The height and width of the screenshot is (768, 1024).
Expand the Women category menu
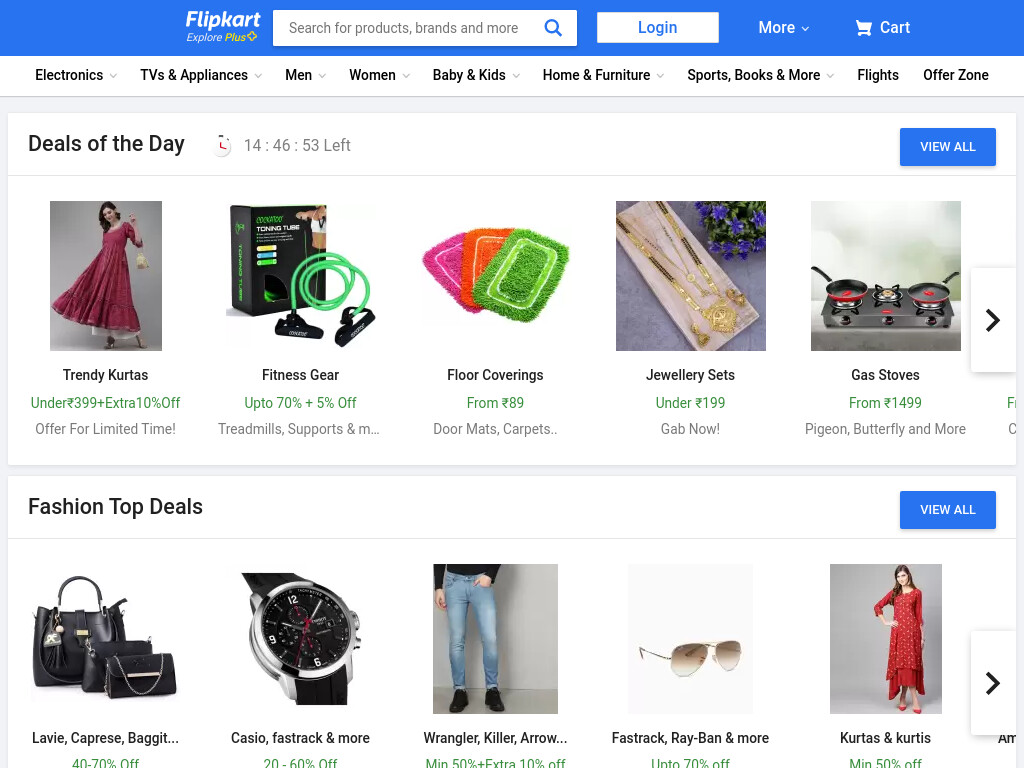pos(379,75)
